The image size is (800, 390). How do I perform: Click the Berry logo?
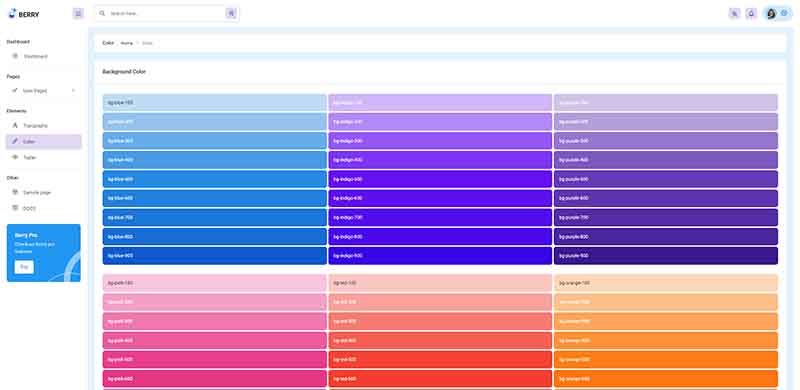pyautogui.click(x=24, y=14)
